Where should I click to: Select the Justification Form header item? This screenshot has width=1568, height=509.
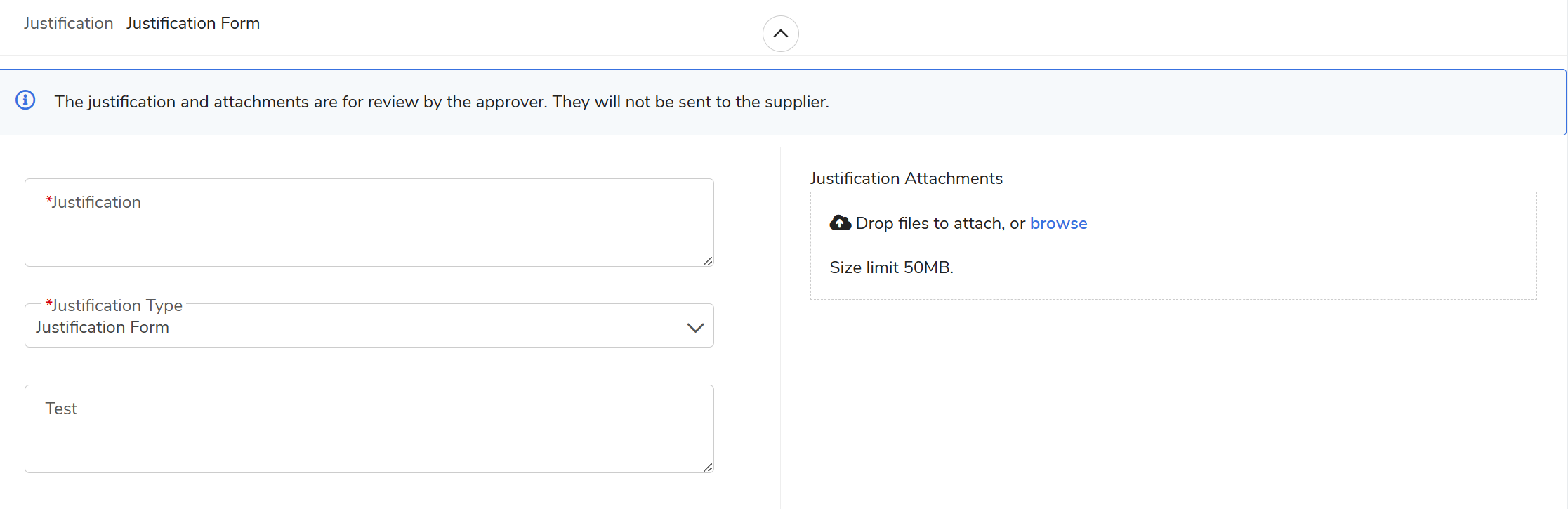tap(192, 23)
